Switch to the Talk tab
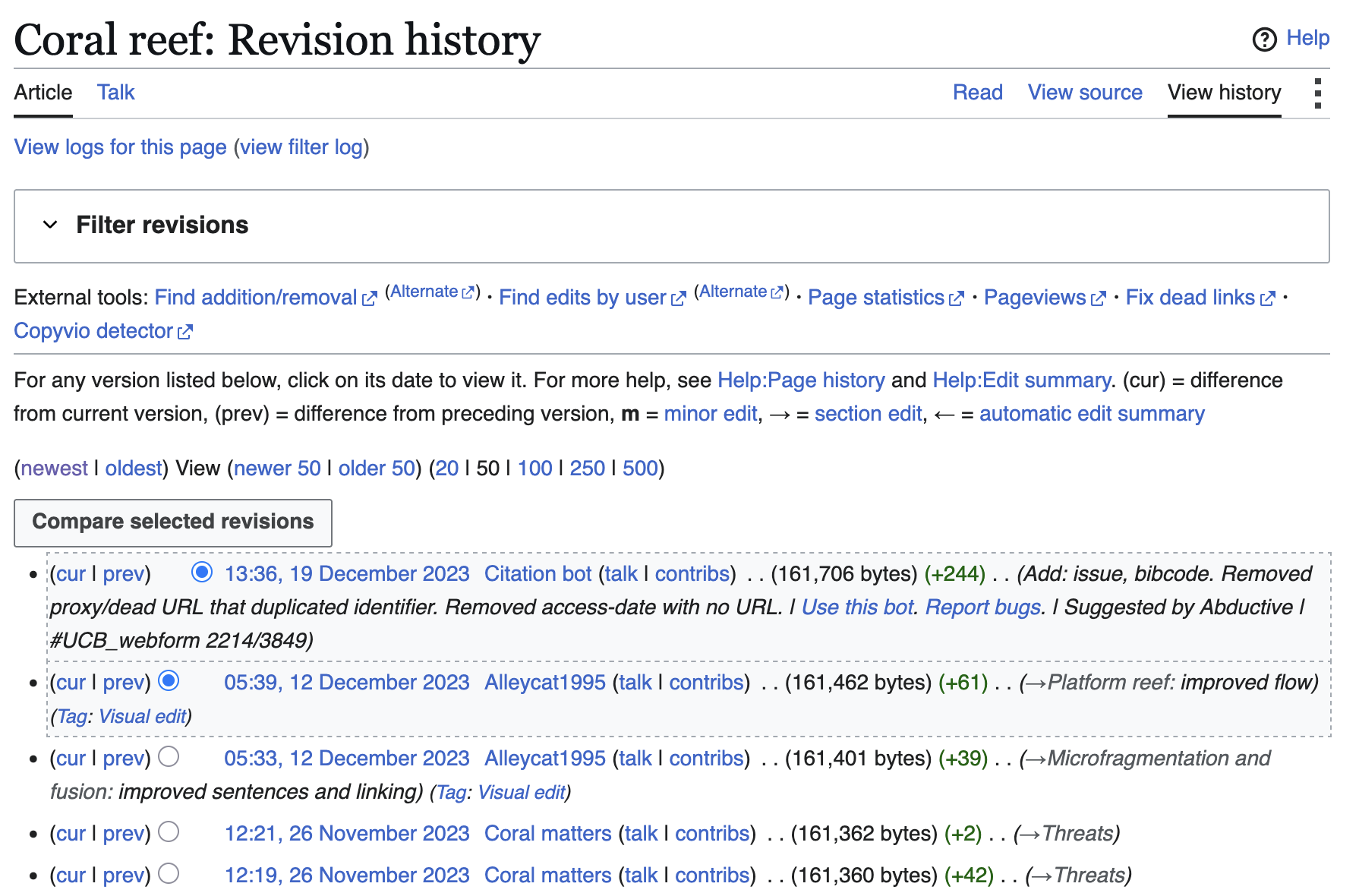 pos(116,93)
